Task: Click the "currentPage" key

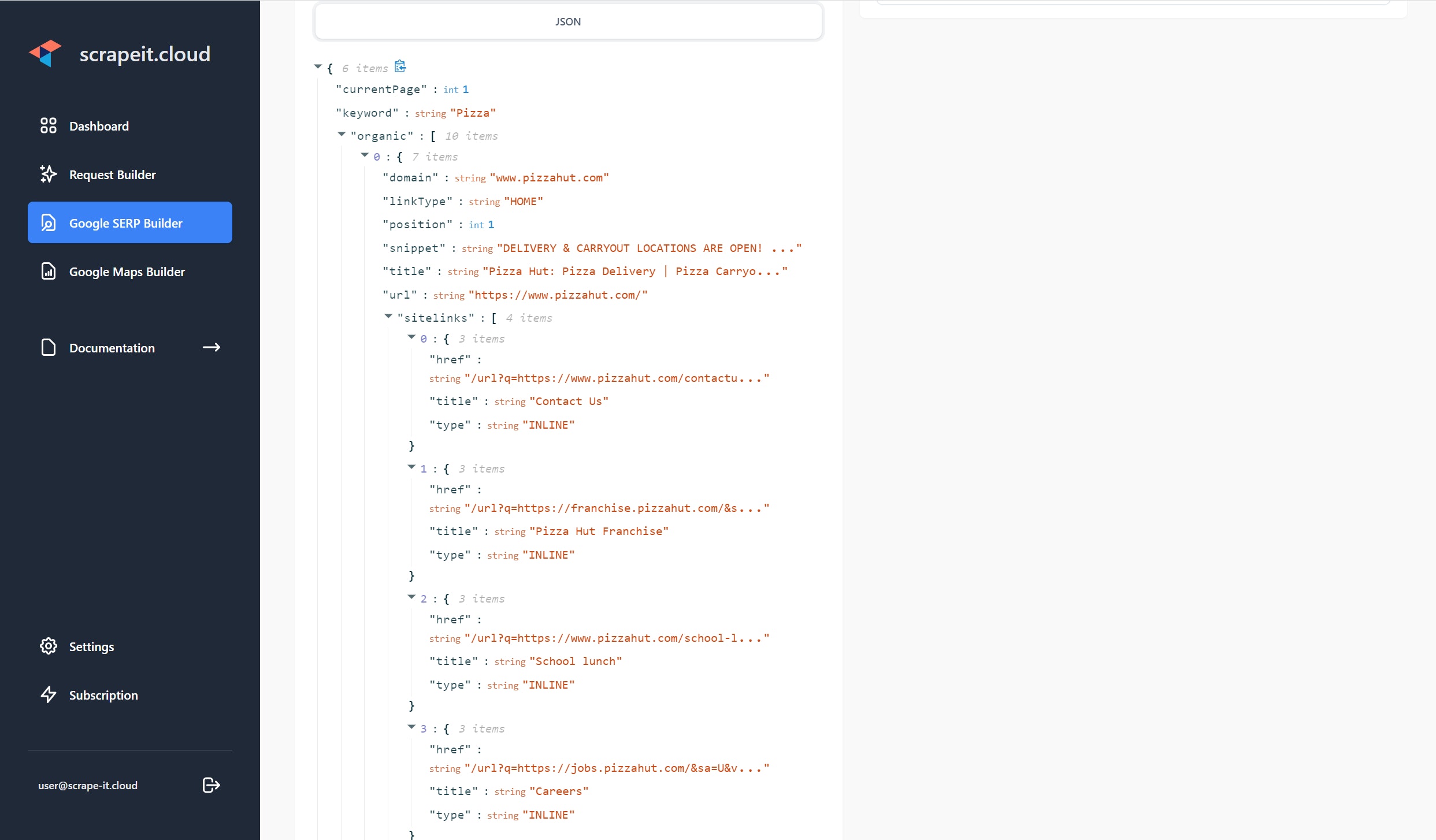Action: (x=381, y=89)
